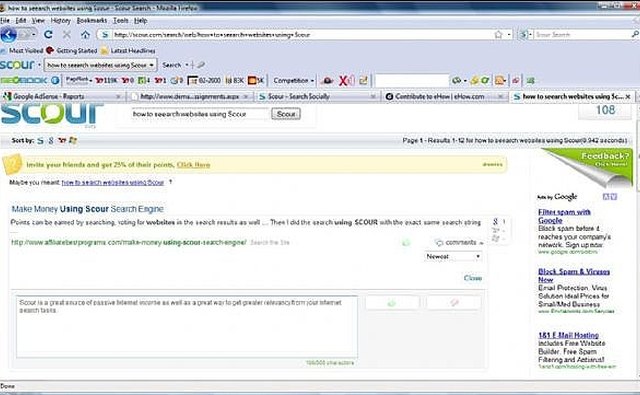Image resolution: width=640 pixels, height=395 pixels.
Task: Stop loading with the X icon
Action: click(x=67, y=35)
